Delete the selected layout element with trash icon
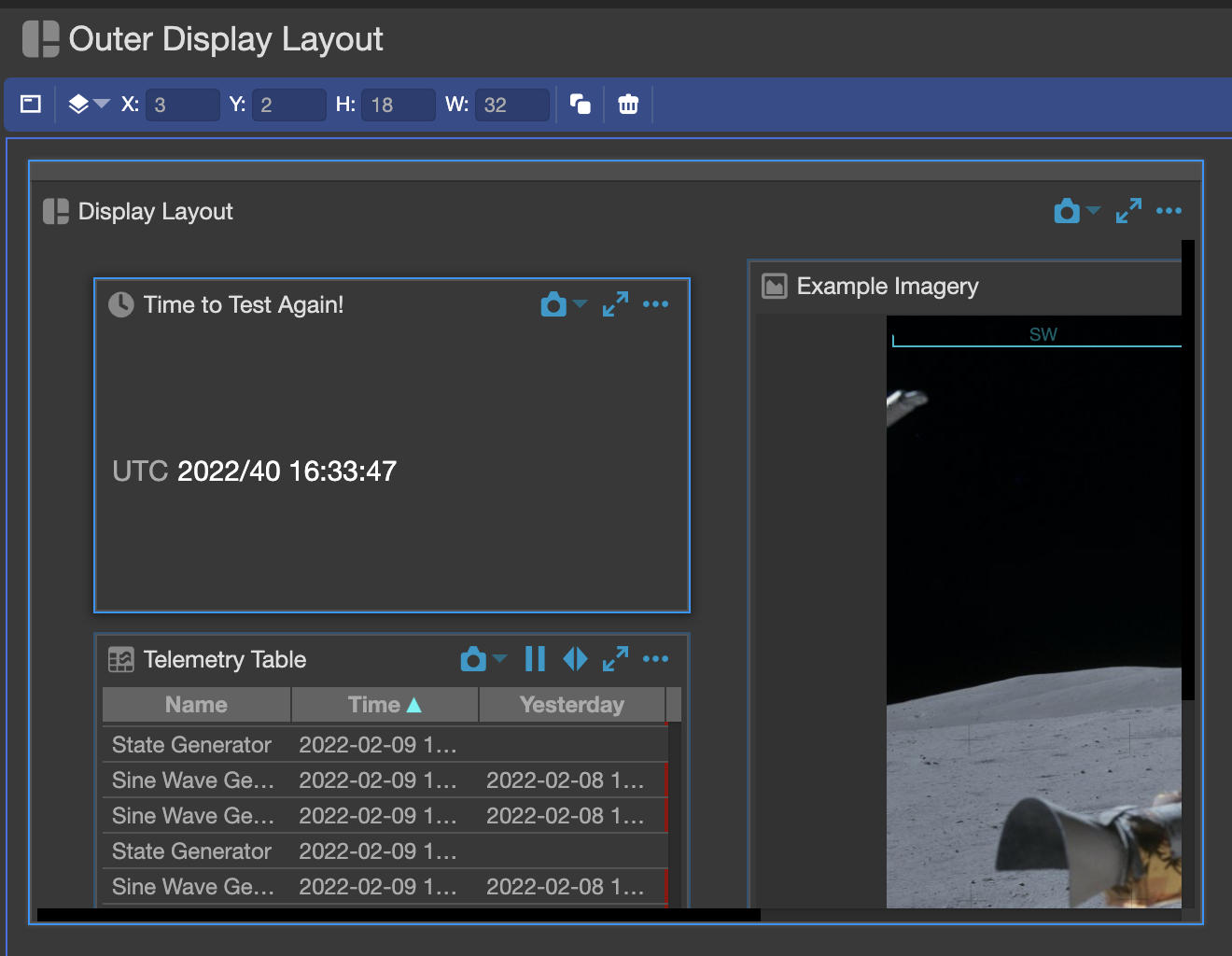 click(x=628, y=104)
